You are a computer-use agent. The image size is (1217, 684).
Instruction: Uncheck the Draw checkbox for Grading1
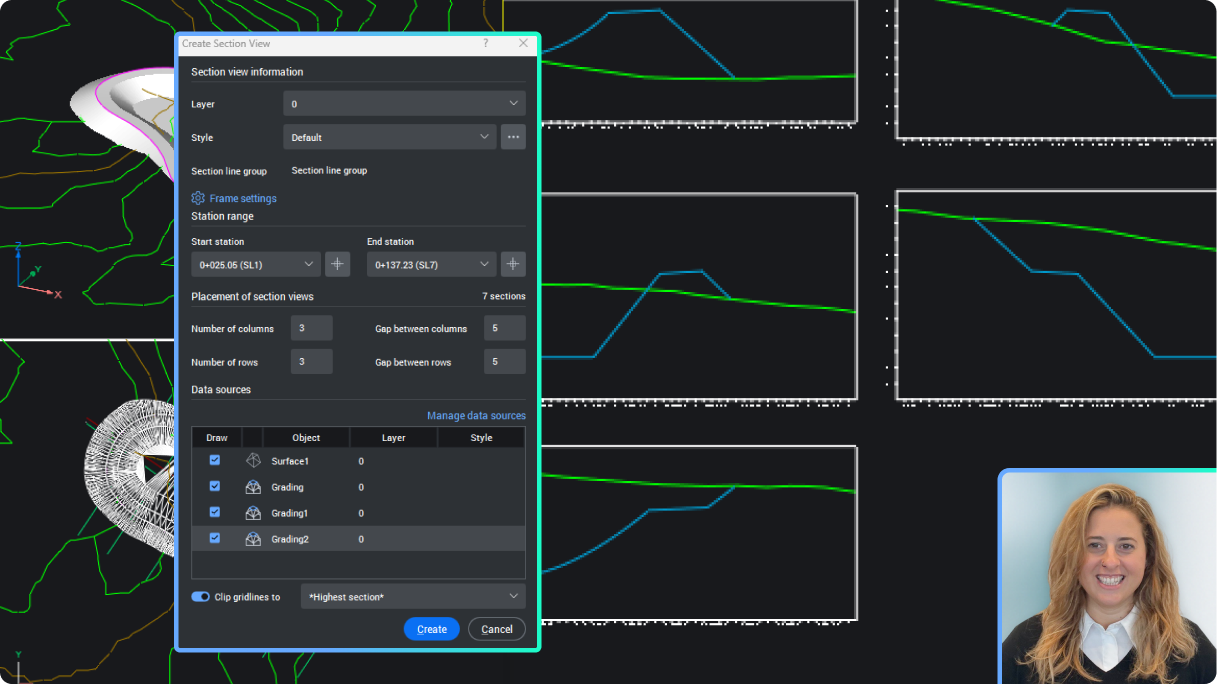coord(214,512)
